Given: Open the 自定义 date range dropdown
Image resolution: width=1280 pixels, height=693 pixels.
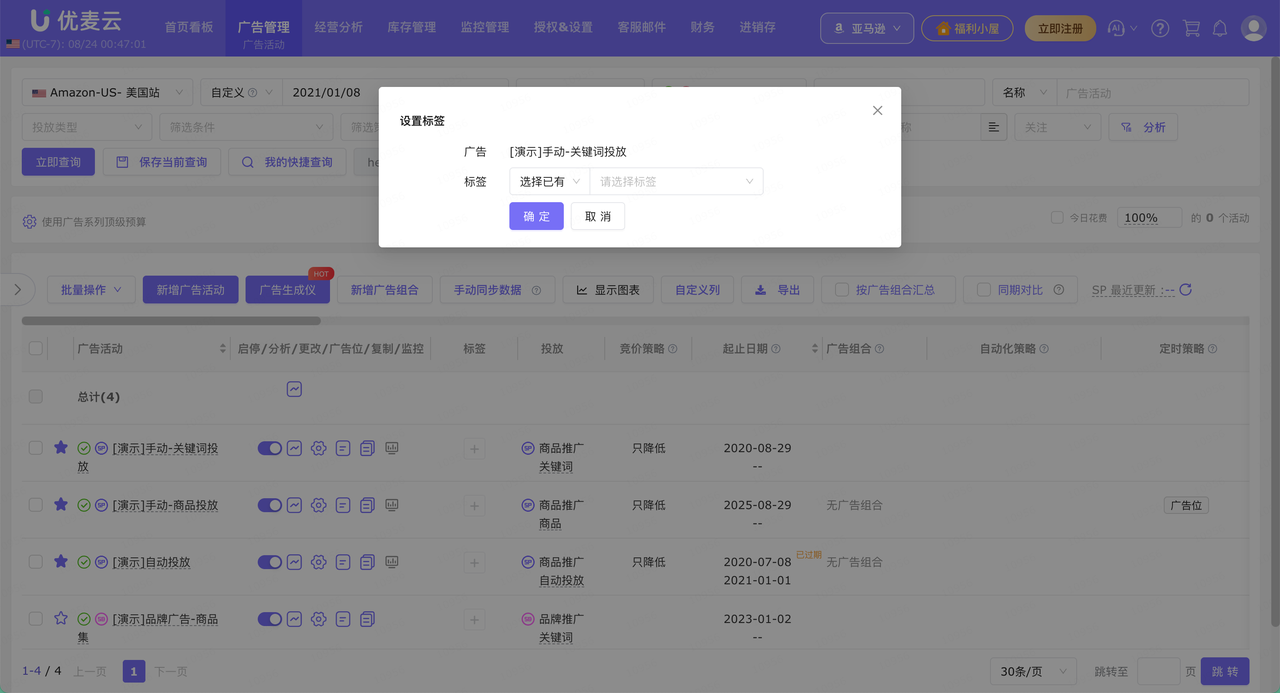Looking at the screenshot, I should (x=241, y=93).
